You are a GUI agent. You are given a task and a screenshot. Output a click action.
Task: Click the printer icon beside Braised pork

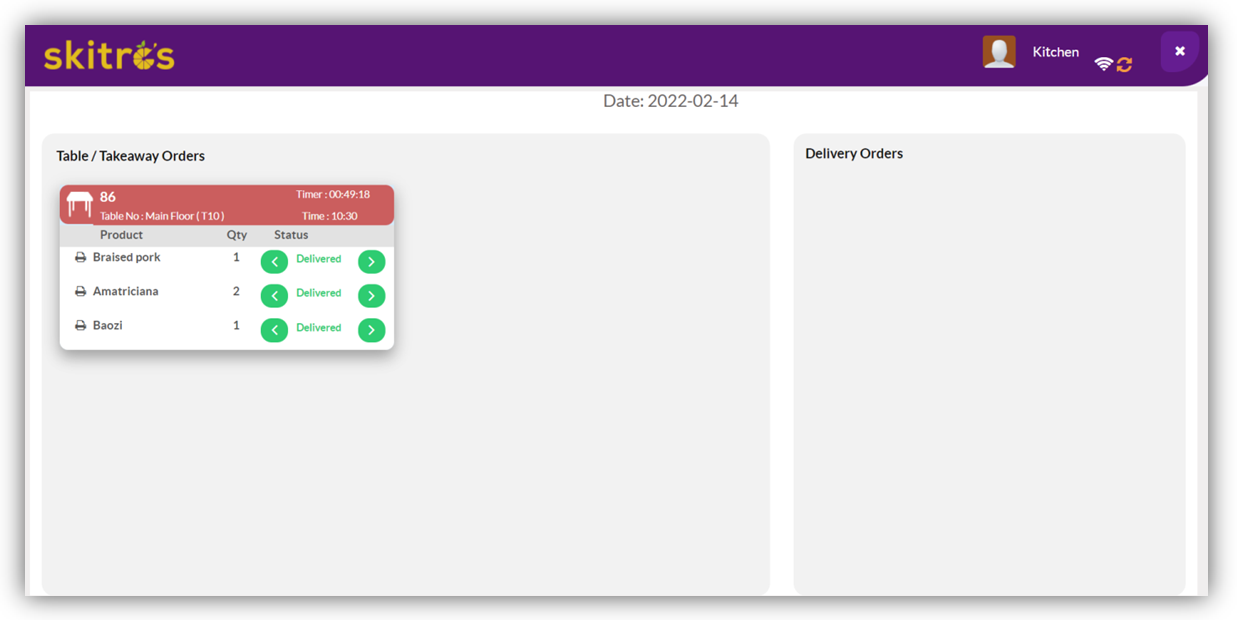pos(81,258)
